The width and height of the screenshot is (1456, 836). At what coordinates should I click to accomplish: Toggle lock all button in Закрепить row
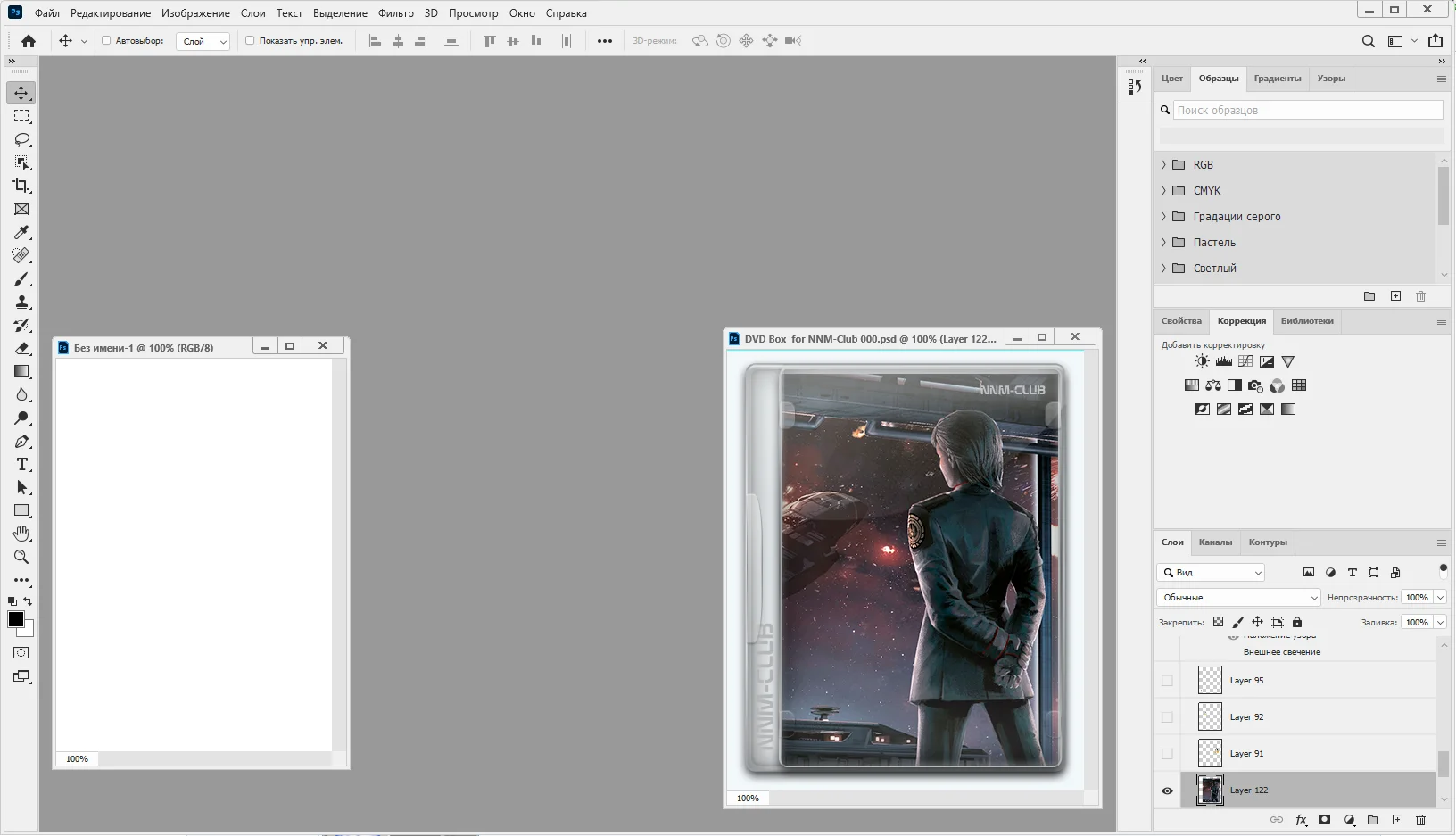1297,622
